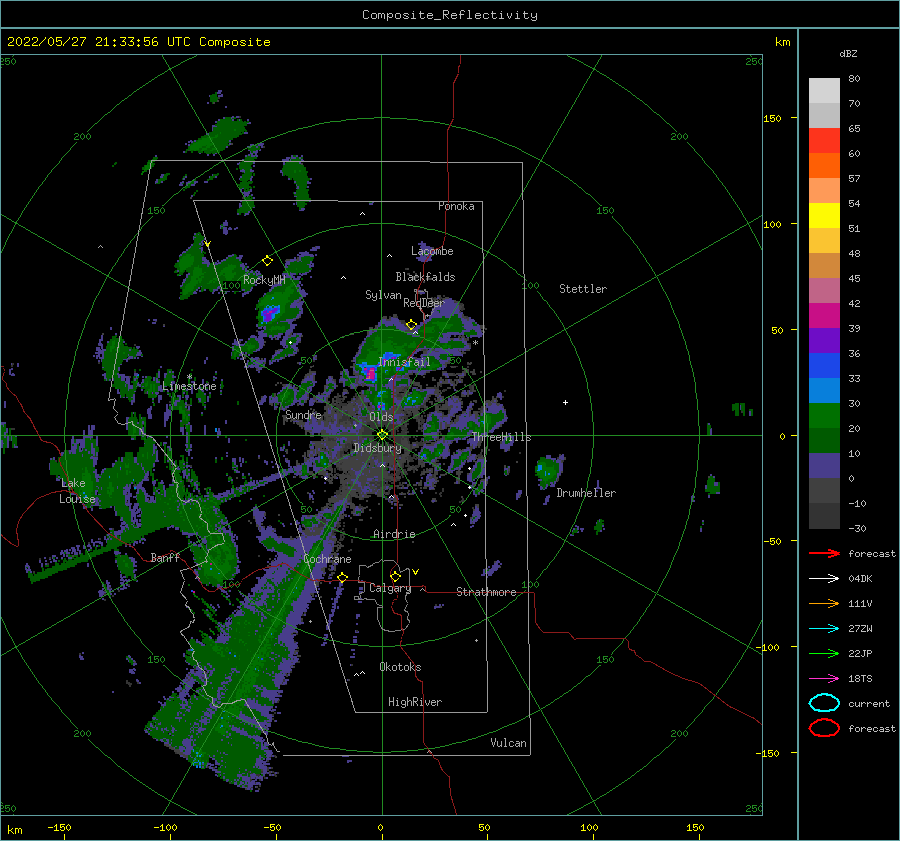The image size is (900, 841).
Task: Click the red 60-65 dBZ swatch
Action: [824, 141]
